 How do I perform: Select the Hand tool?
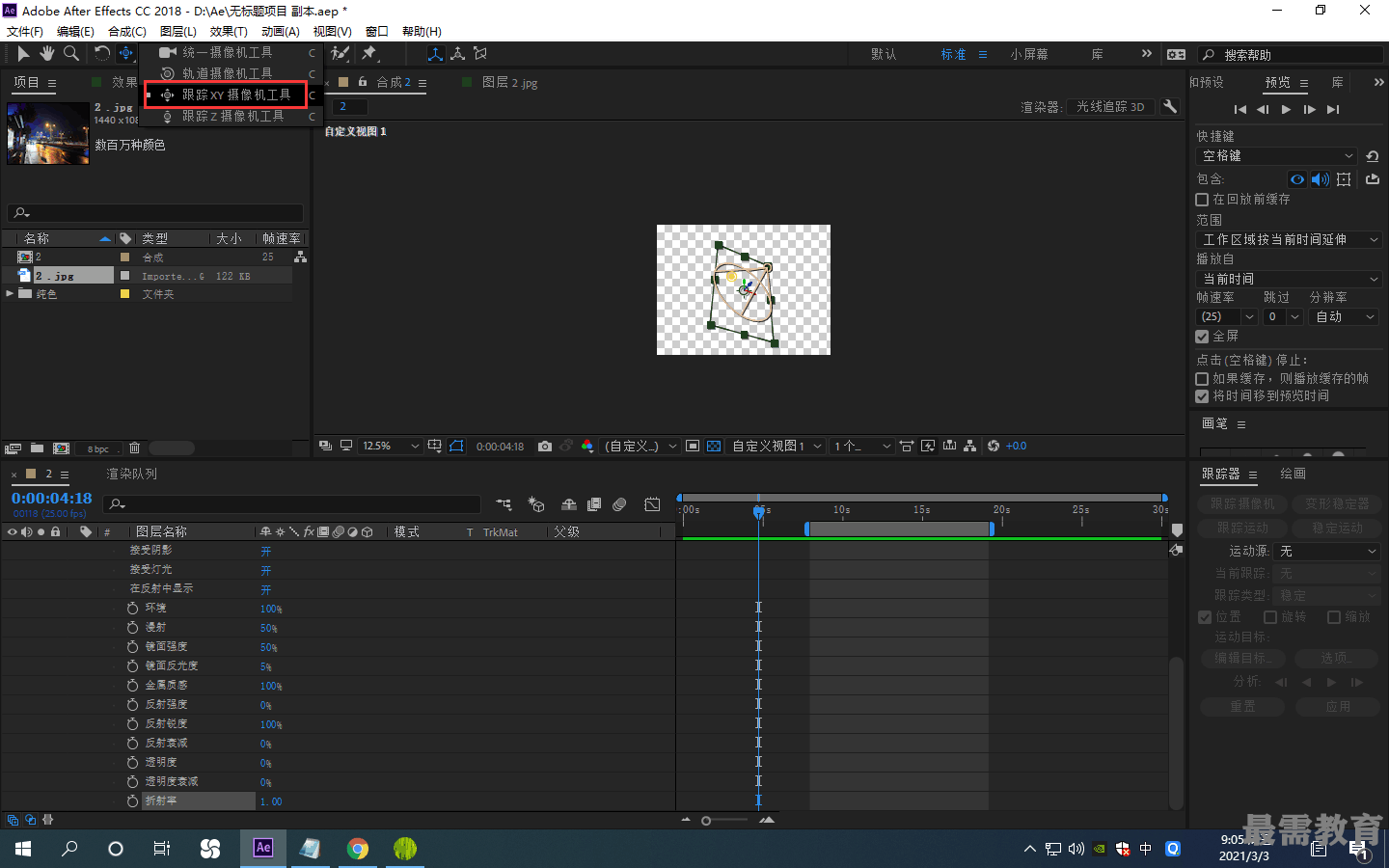(x=46, y=54)
